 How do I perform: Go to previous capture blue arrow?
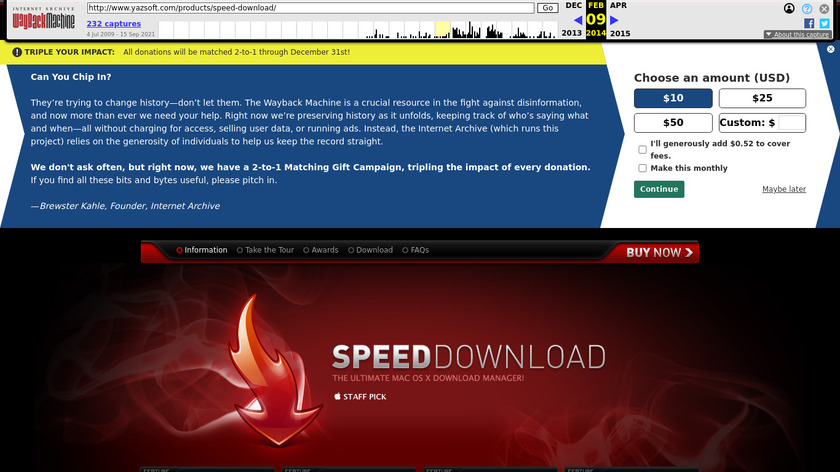[578, 20]
